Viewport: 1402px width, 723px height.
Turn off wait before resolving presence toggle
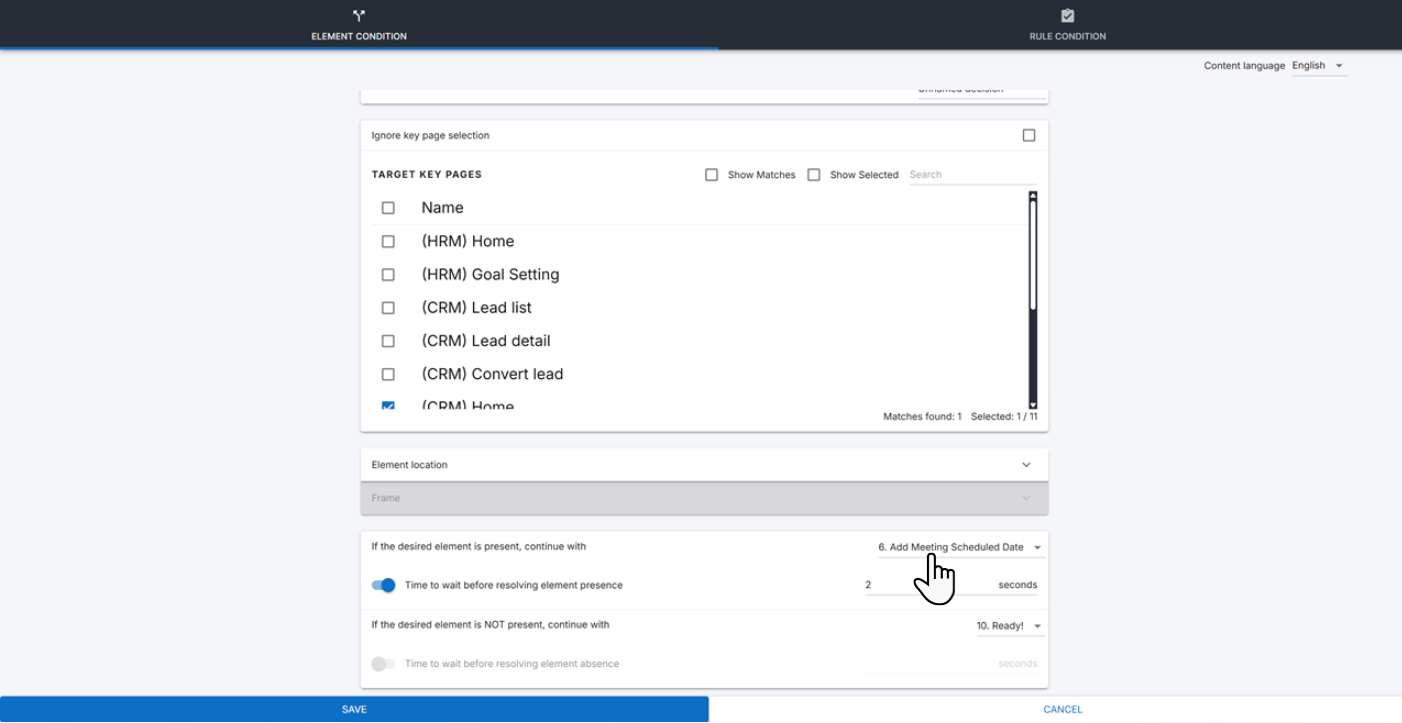(x=384, y=585)
